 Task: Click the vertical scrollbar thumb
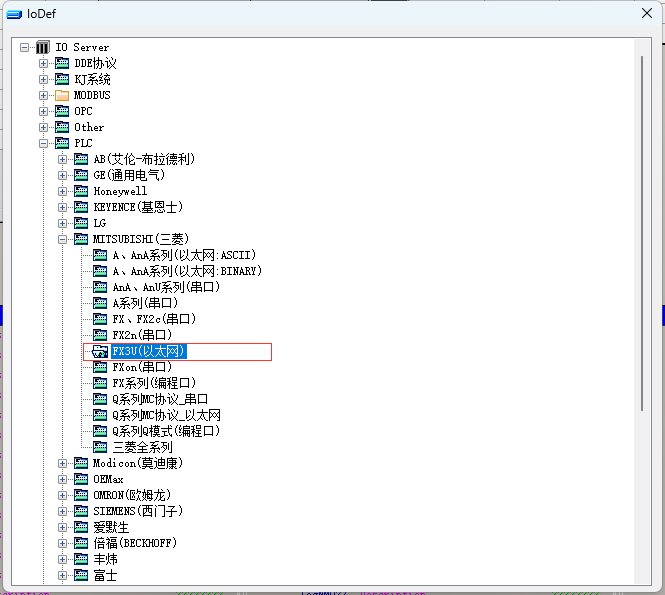tap(642, 233)
